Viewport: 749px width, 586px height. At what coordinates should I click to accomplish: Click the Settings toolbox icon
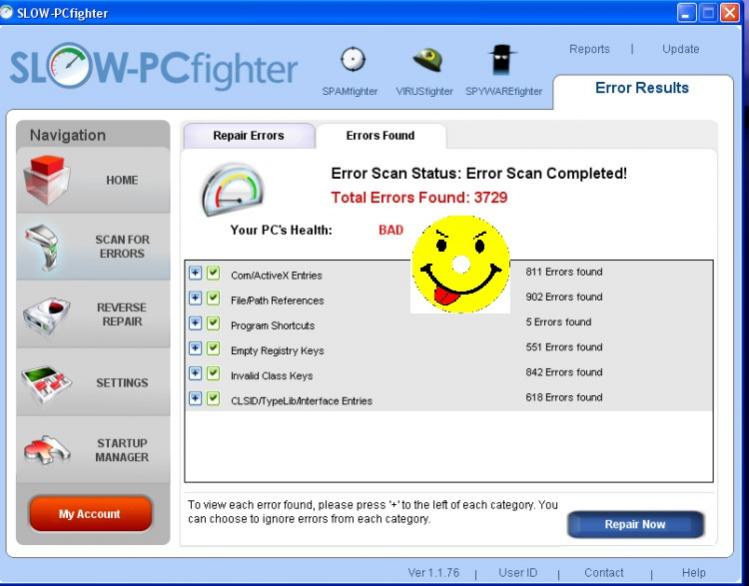click(47, 383)
